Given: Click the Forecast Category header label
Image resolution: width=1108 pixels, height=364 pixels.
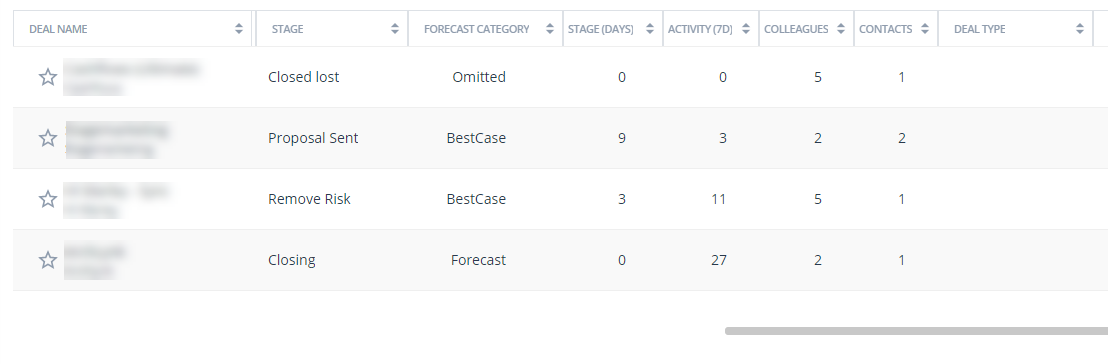Looking at the screenshot, I should coord(476,29).
